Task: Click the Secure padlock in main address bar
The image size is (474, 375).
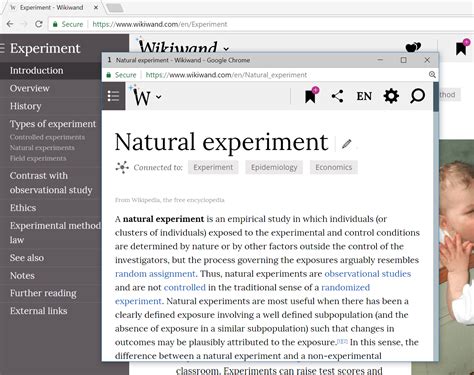Action: click(x=55, y=24)
